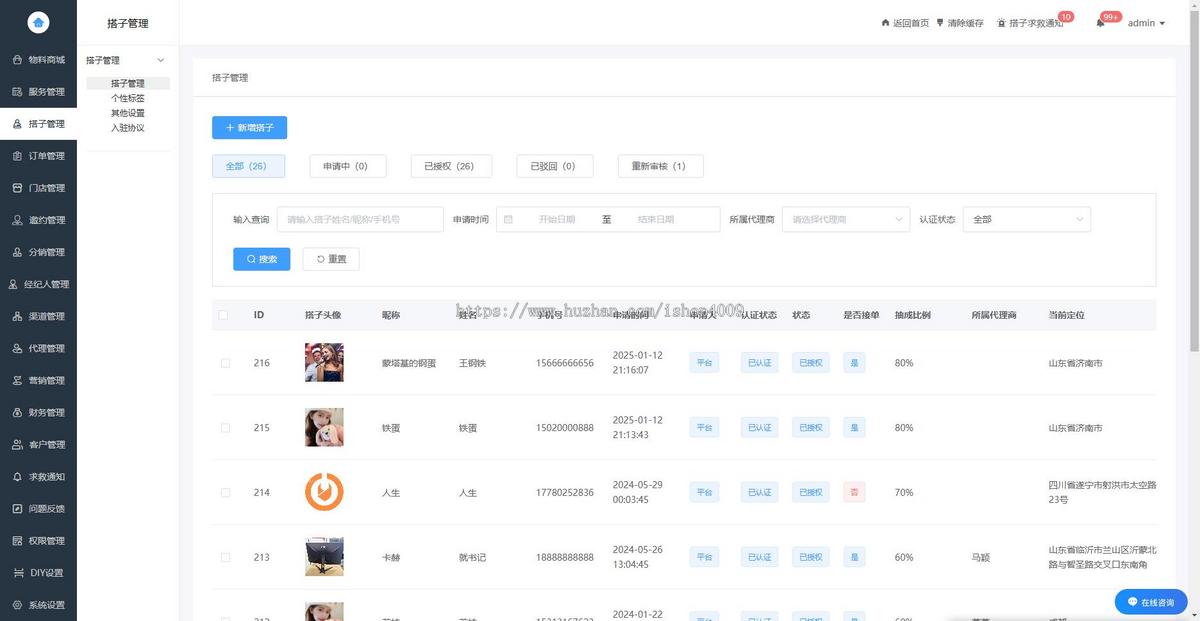The width and height of the screenshot is (1200, 621).
Task: Click 马颖 agent cell in row 213
Action: click(x=980, y=557)
